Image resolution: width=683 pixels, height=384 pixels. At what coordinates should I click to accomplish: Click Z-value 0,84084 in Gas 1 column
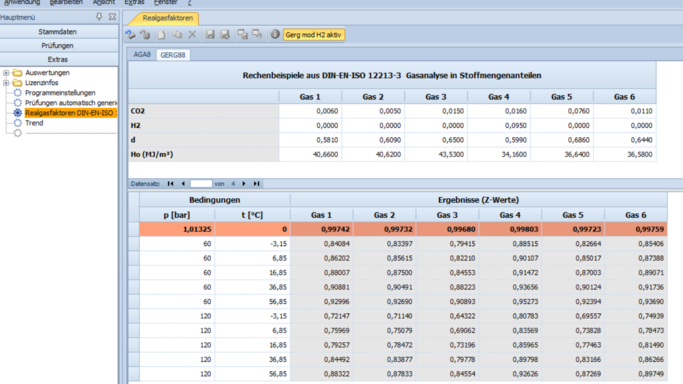coord(321,244)
